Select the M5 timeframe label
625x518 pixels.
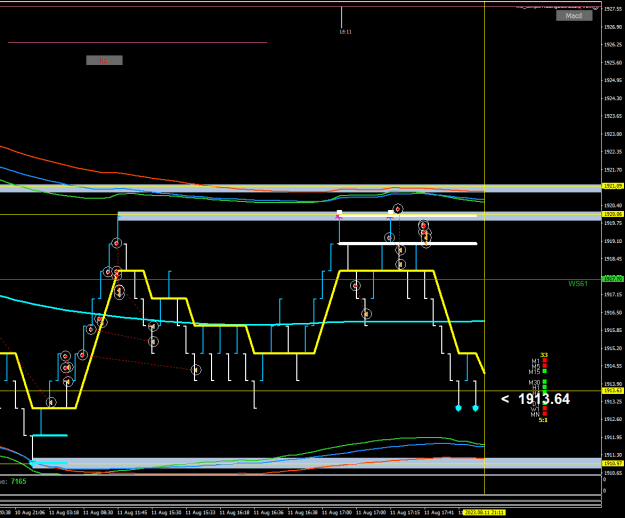pos(536,367)
